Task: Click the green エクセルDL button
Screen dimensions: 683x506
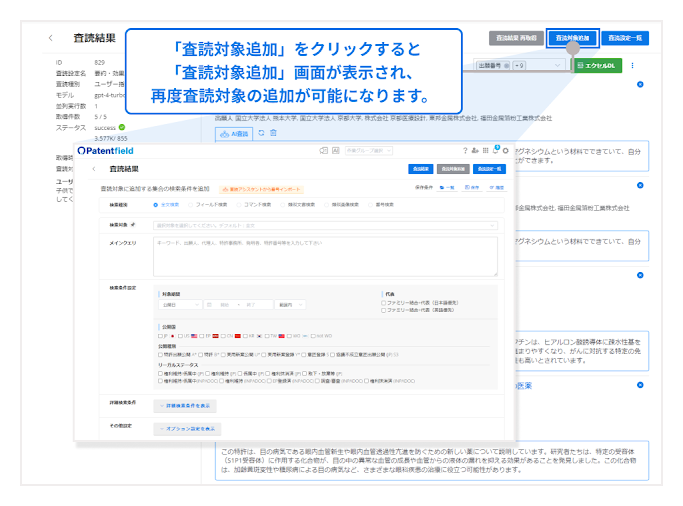Action: click(598, 65)
